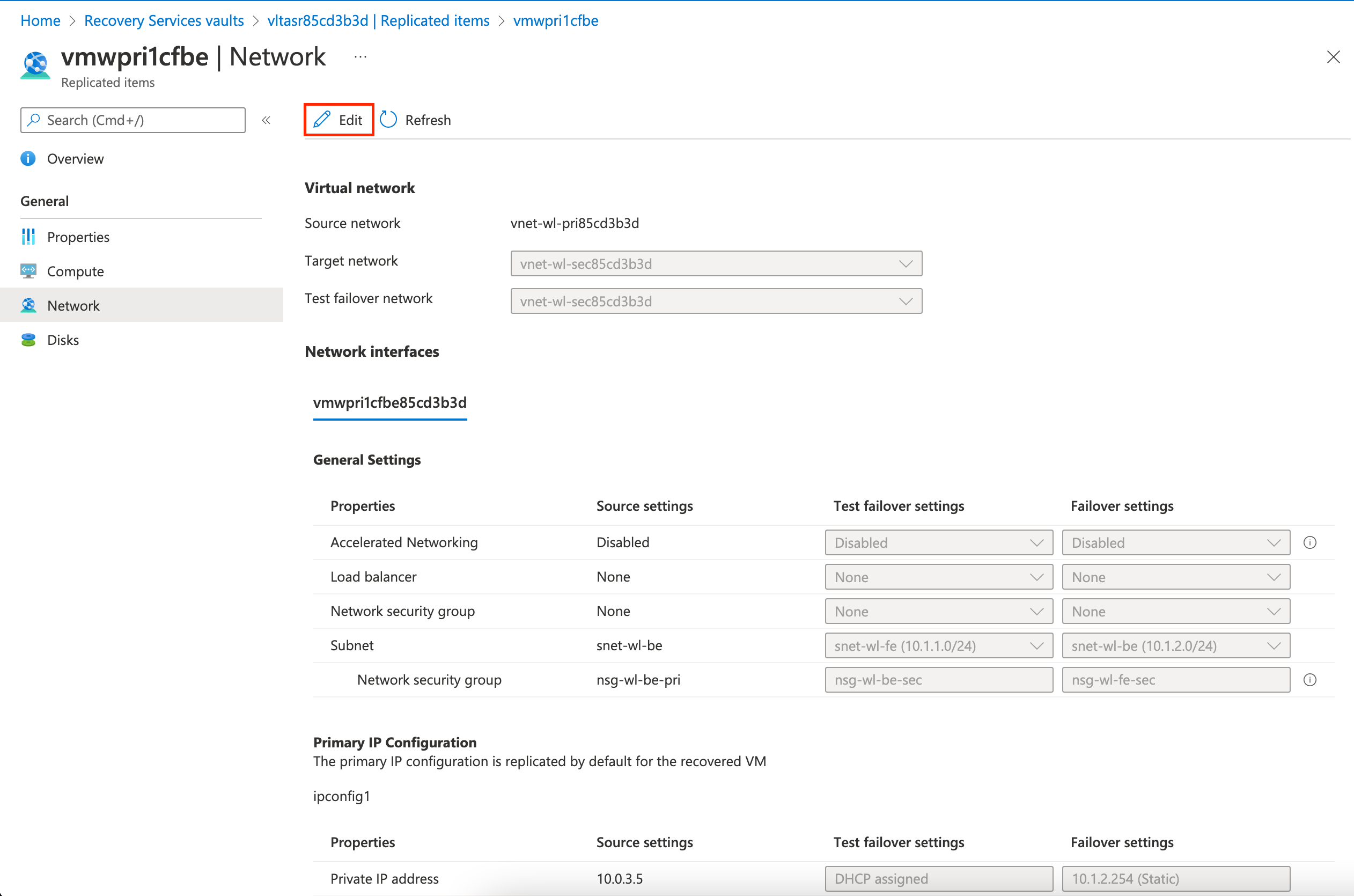The width and height of the screenshot is (1354, 896).
Task: Open Test failover Subnet snet-wl-fe dropdown
Action: coord(938,646)
